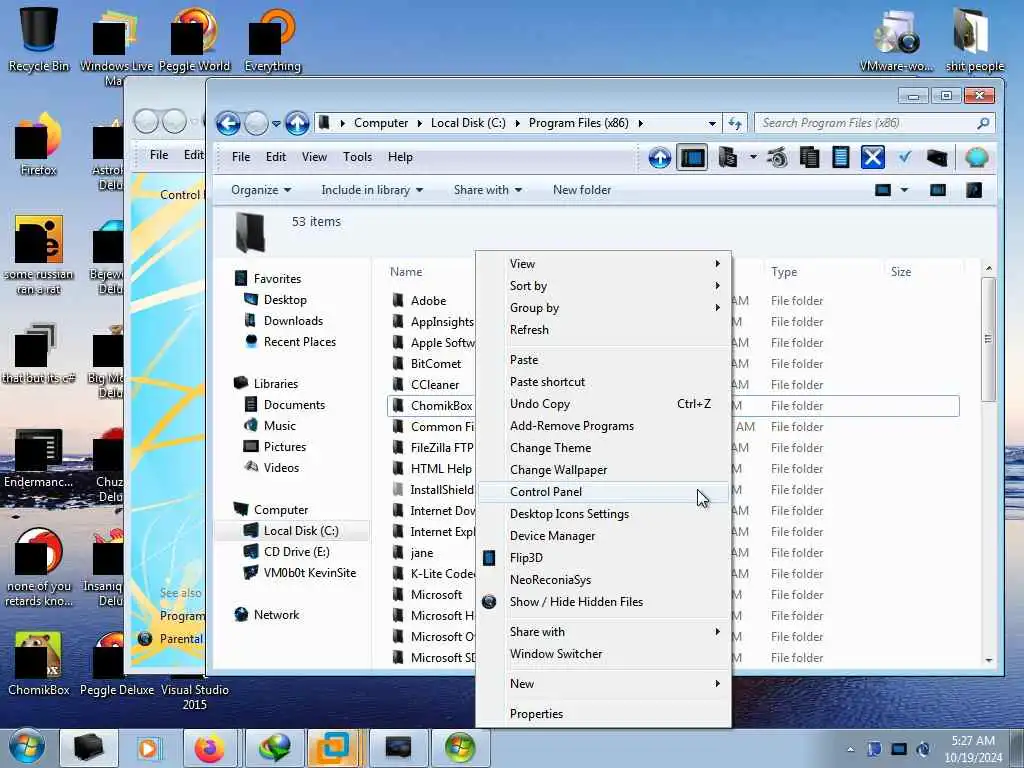1024x768 pixels.
Task: Choose Change Wallpaper in context menu
Action: tap(604, 470)
